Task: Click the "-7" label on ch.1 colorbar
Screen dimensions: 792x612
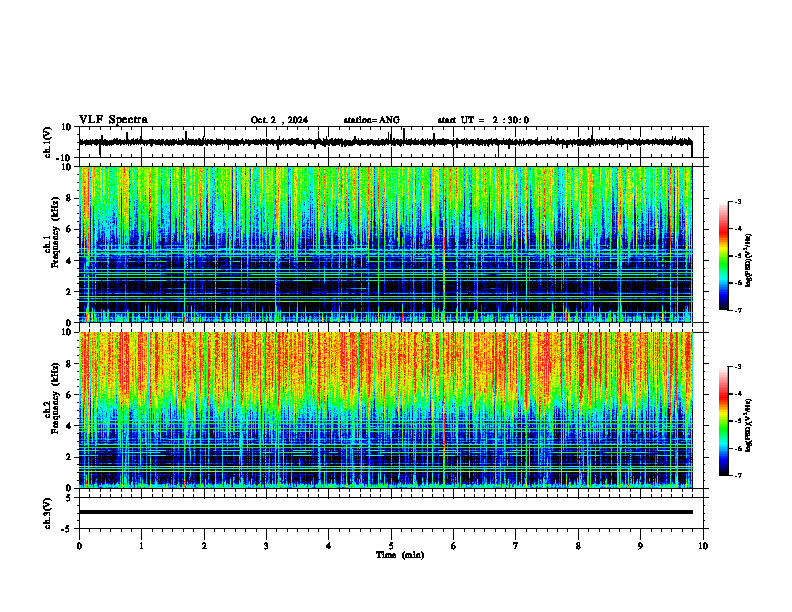Action: [x=737, y=310]
